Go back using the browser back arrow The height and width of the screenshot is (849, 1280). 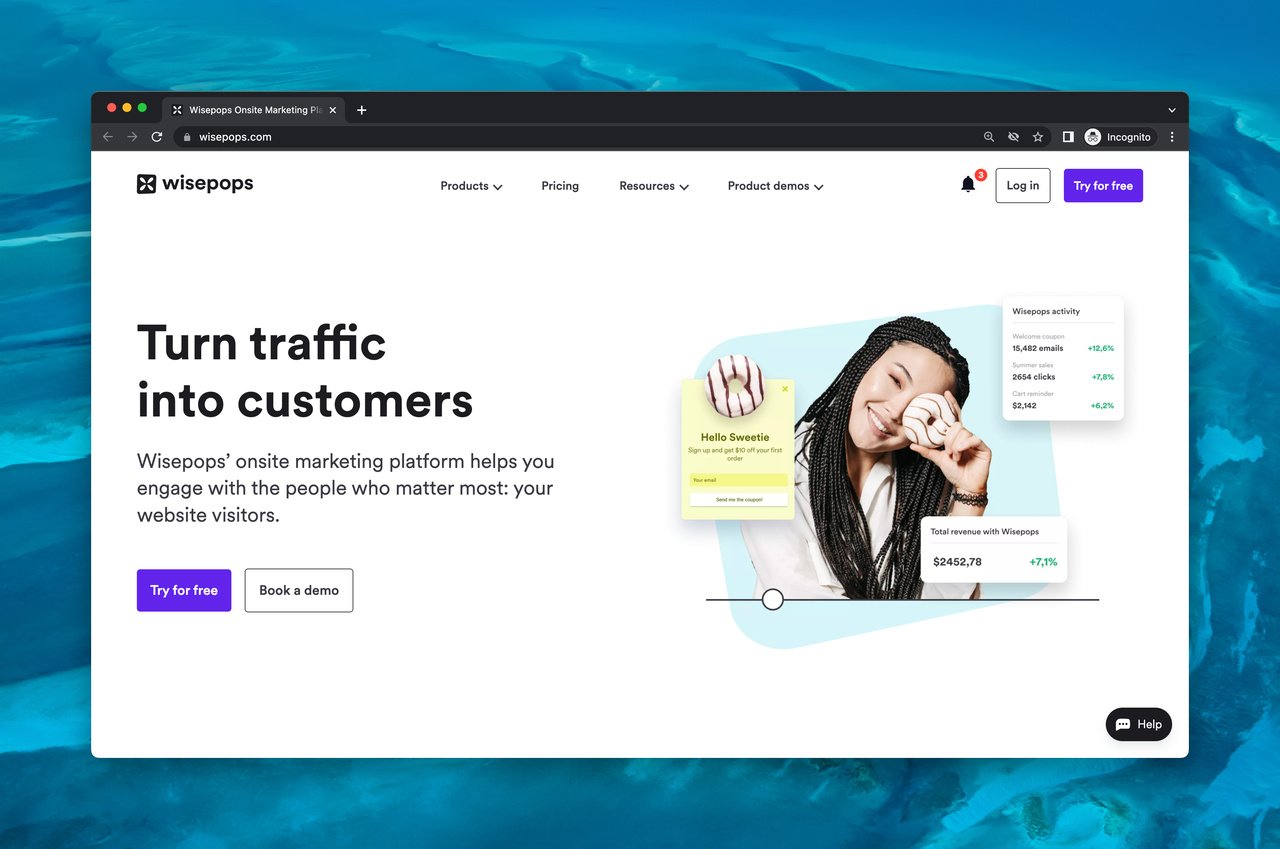click(x=108, y=137)
